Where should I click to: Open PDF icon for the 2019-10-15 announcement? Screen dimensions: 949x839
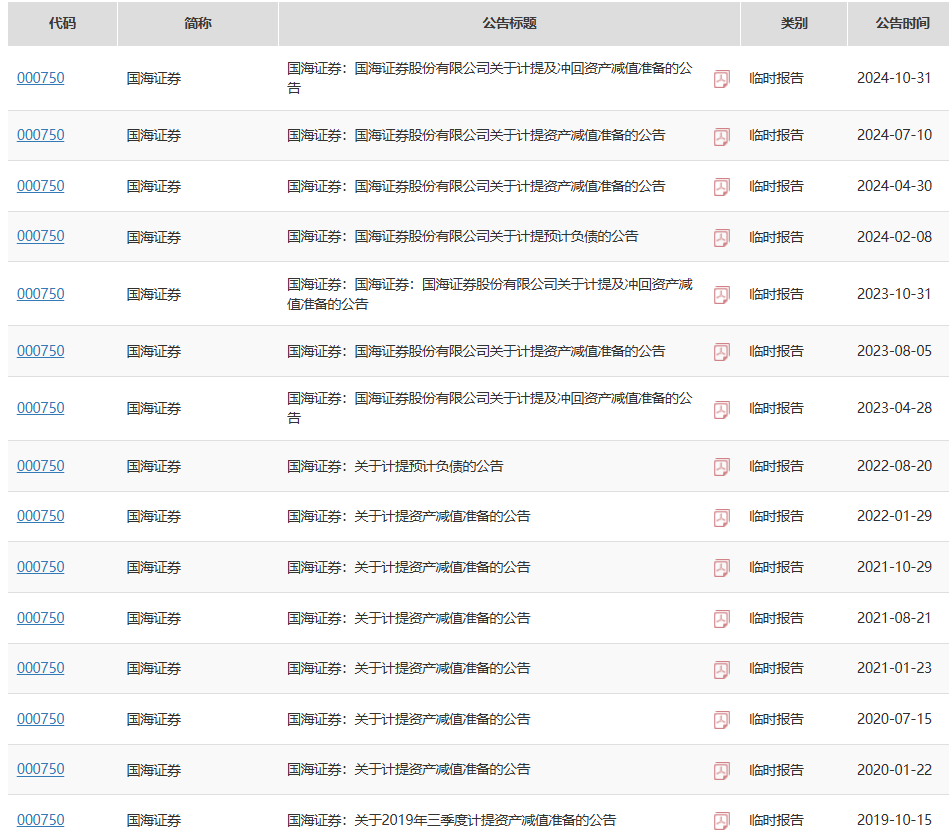pyautogui.click(x=721, y=821)
